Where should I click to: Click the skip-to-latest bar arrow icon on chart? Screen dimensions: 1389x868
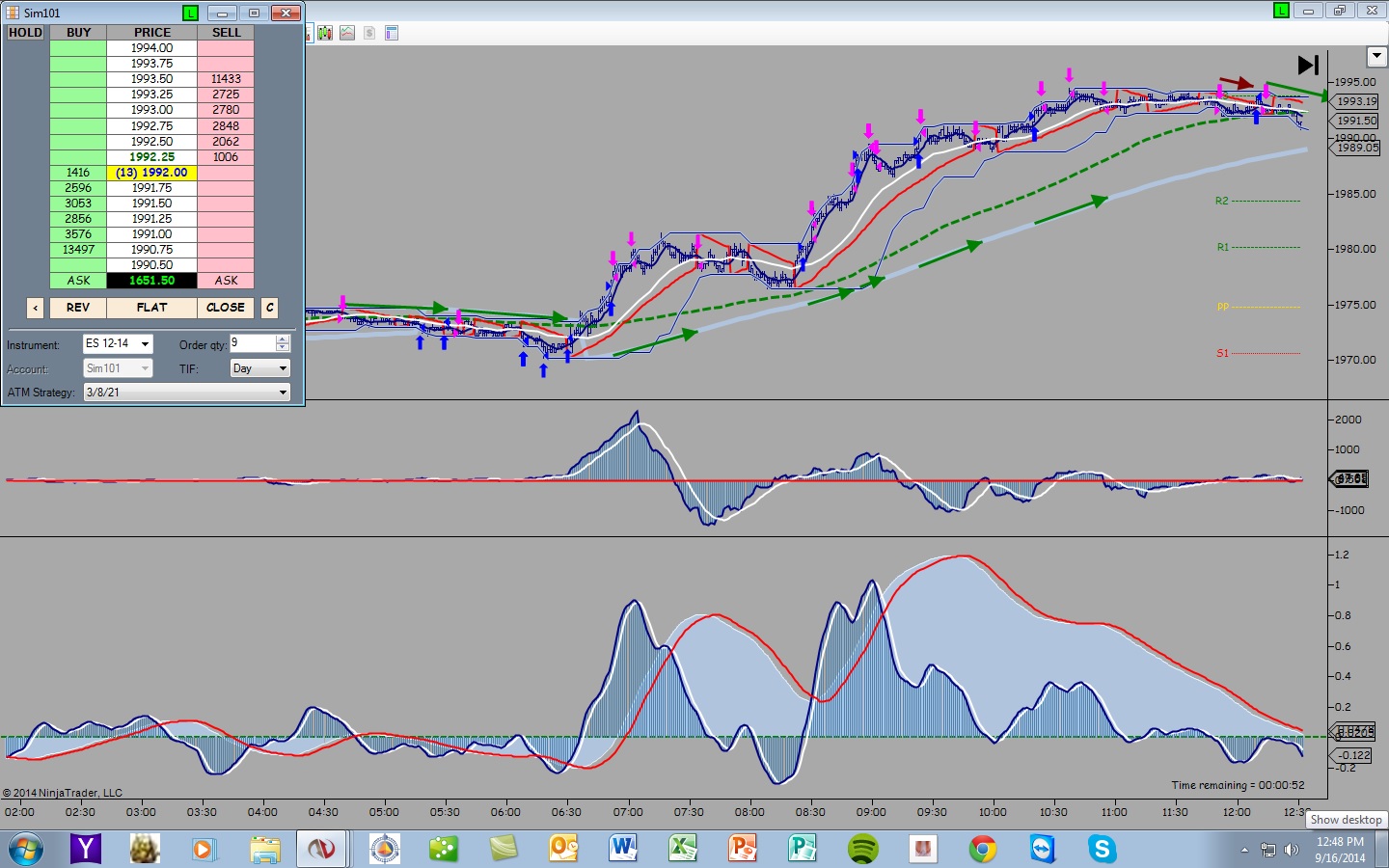(1308, 65)
